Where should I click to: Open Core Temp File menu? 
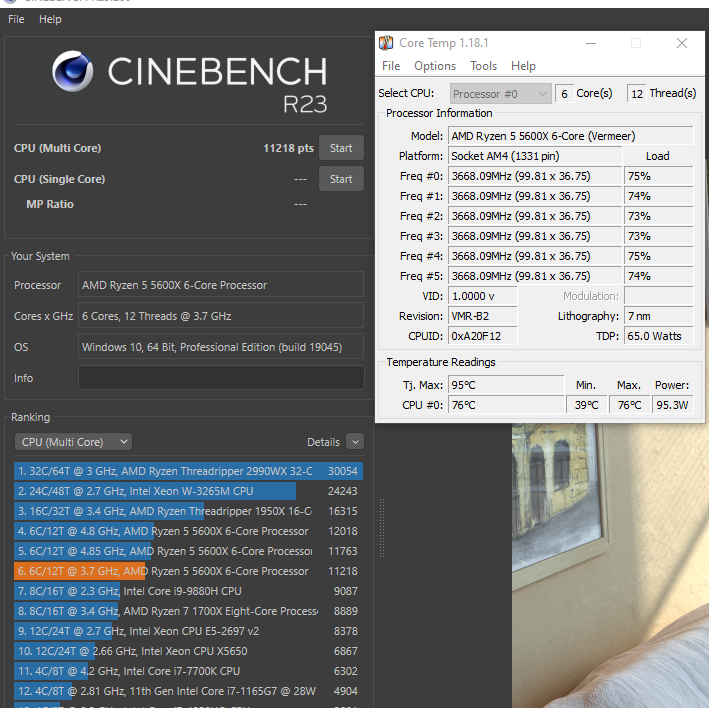coord(391,66)
